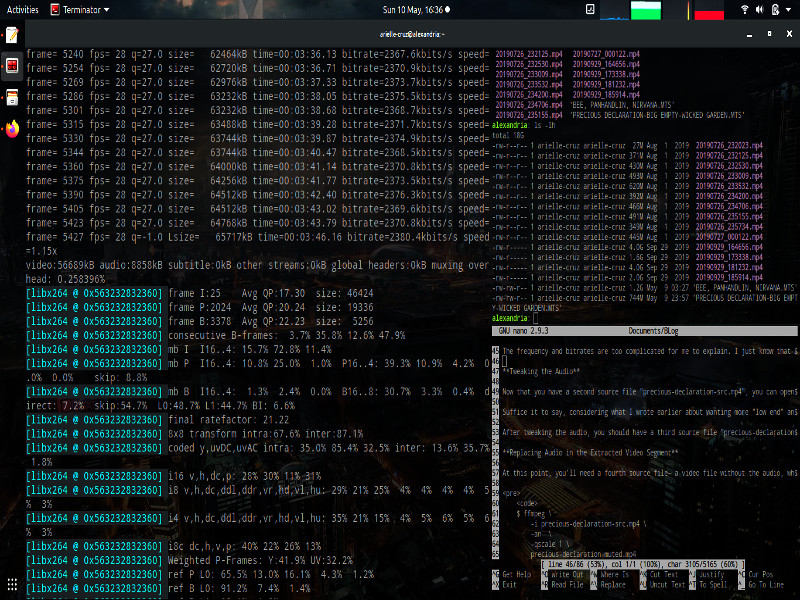Image resolution: width=800 pixels, height=600 pixels.
Task: Show all applications grid
Action: click(12, 584)
